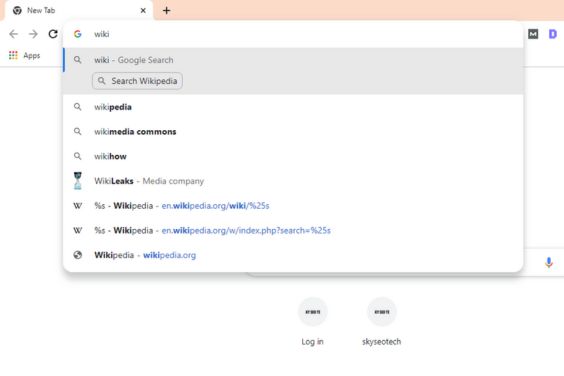The height and width of the screenshot is (376, 564).
Task: Click the browser back arrow
Action: pyautogui.click(x=13, y=34)
